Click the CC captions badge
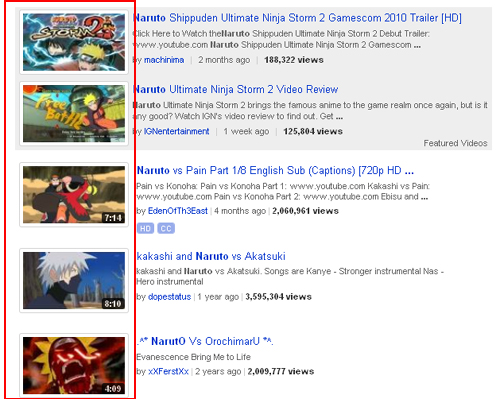This screenshot has width=500, height=399. coord(166,228)
